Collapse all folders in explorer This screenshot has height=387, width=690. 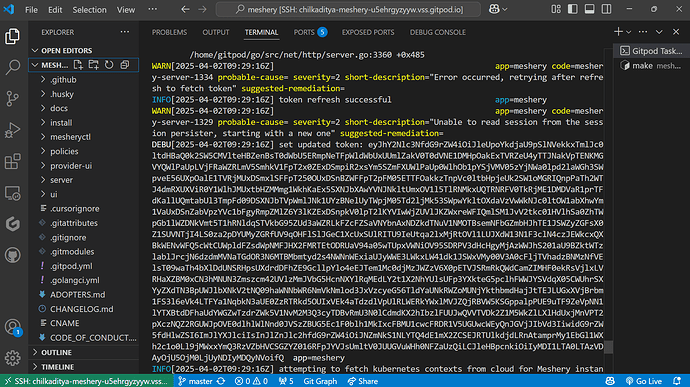click(x=125, y=65)
